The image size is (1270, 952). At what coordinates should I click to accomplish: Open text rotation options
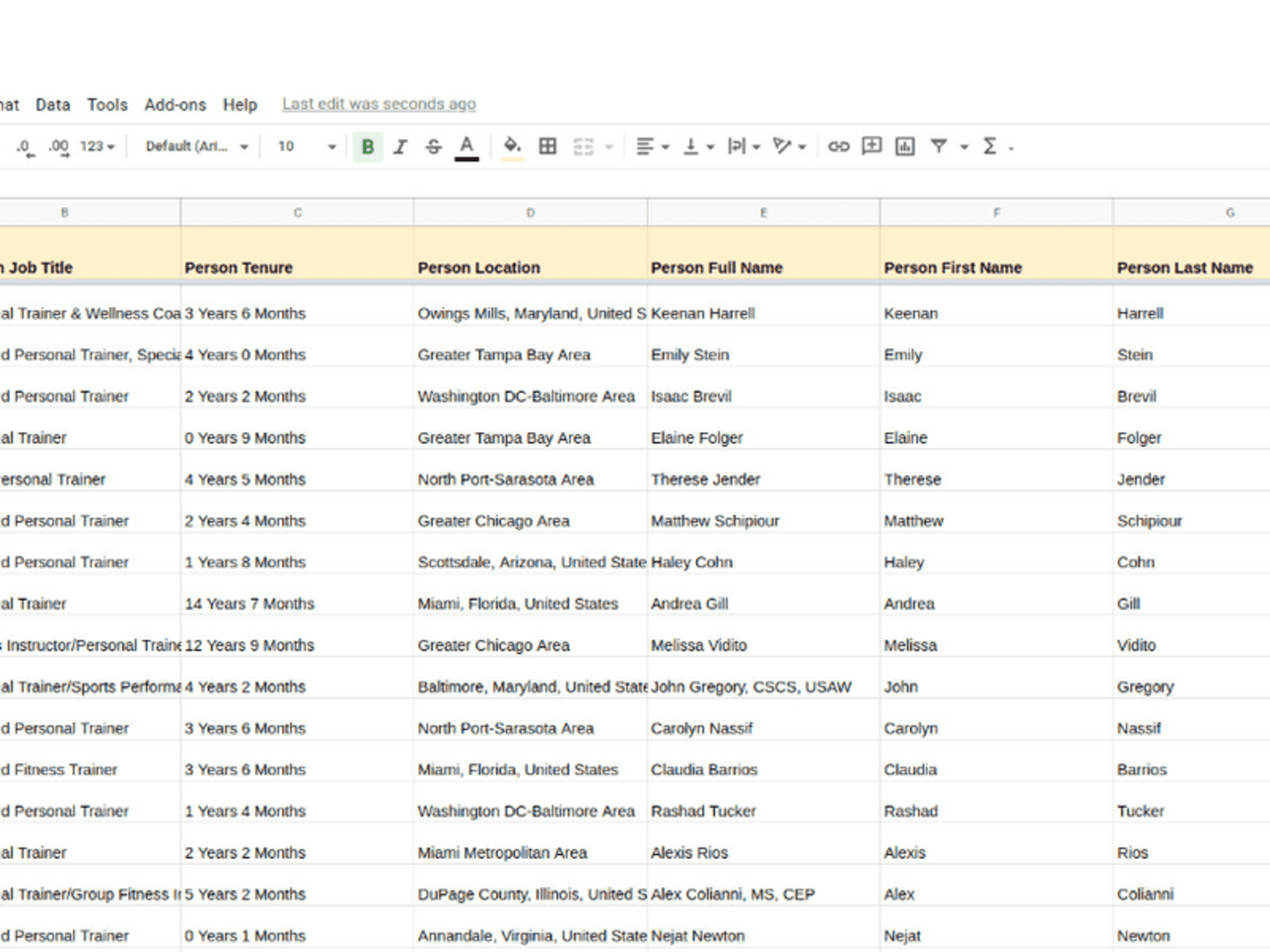[x=789, y=146]
